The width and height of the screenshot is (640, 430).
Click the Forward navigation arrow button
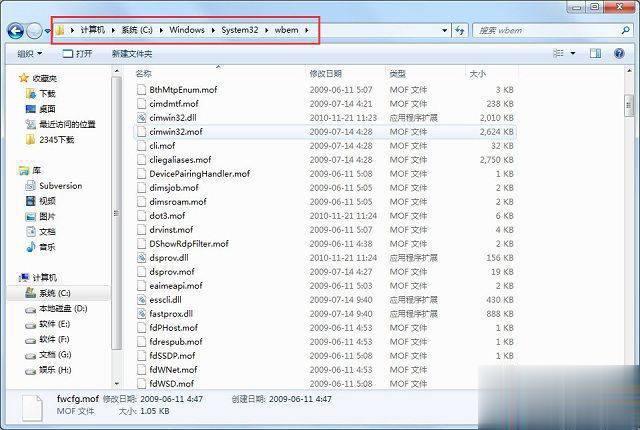point(34,31)
